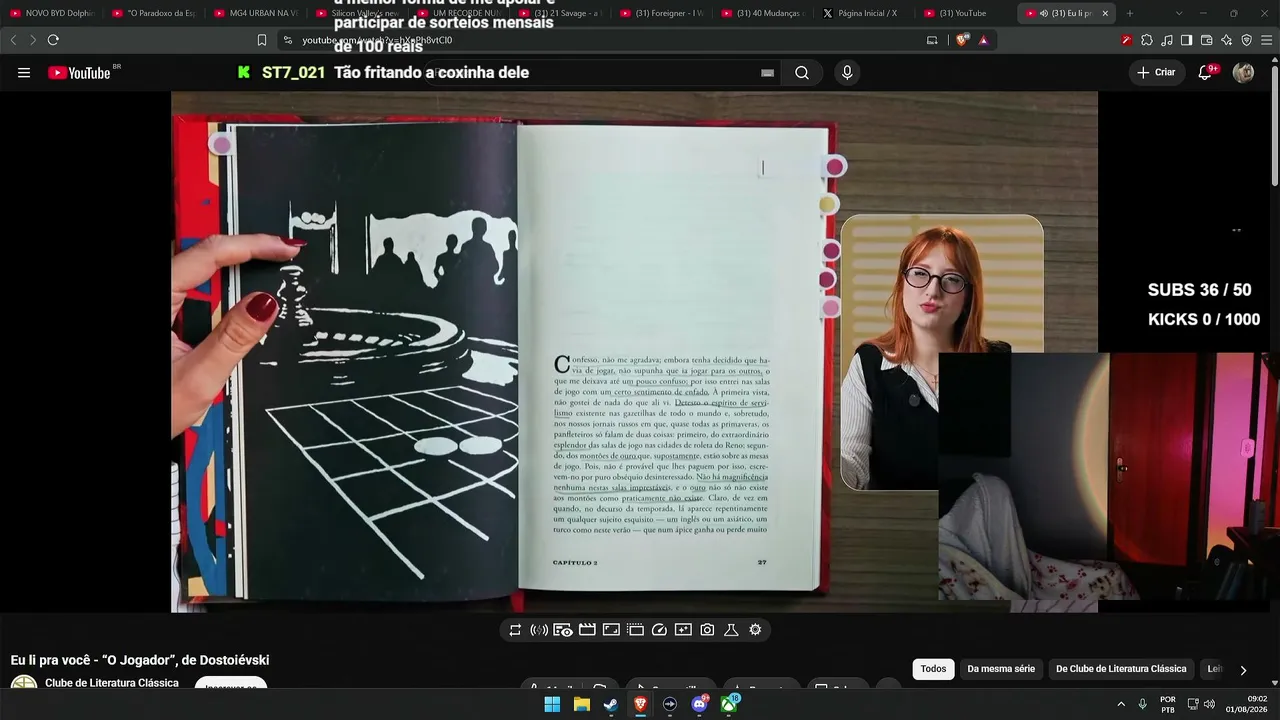Open the extensions puzzle icon
This screenshot has width=1280, height=720.
tap(1147, 40)
